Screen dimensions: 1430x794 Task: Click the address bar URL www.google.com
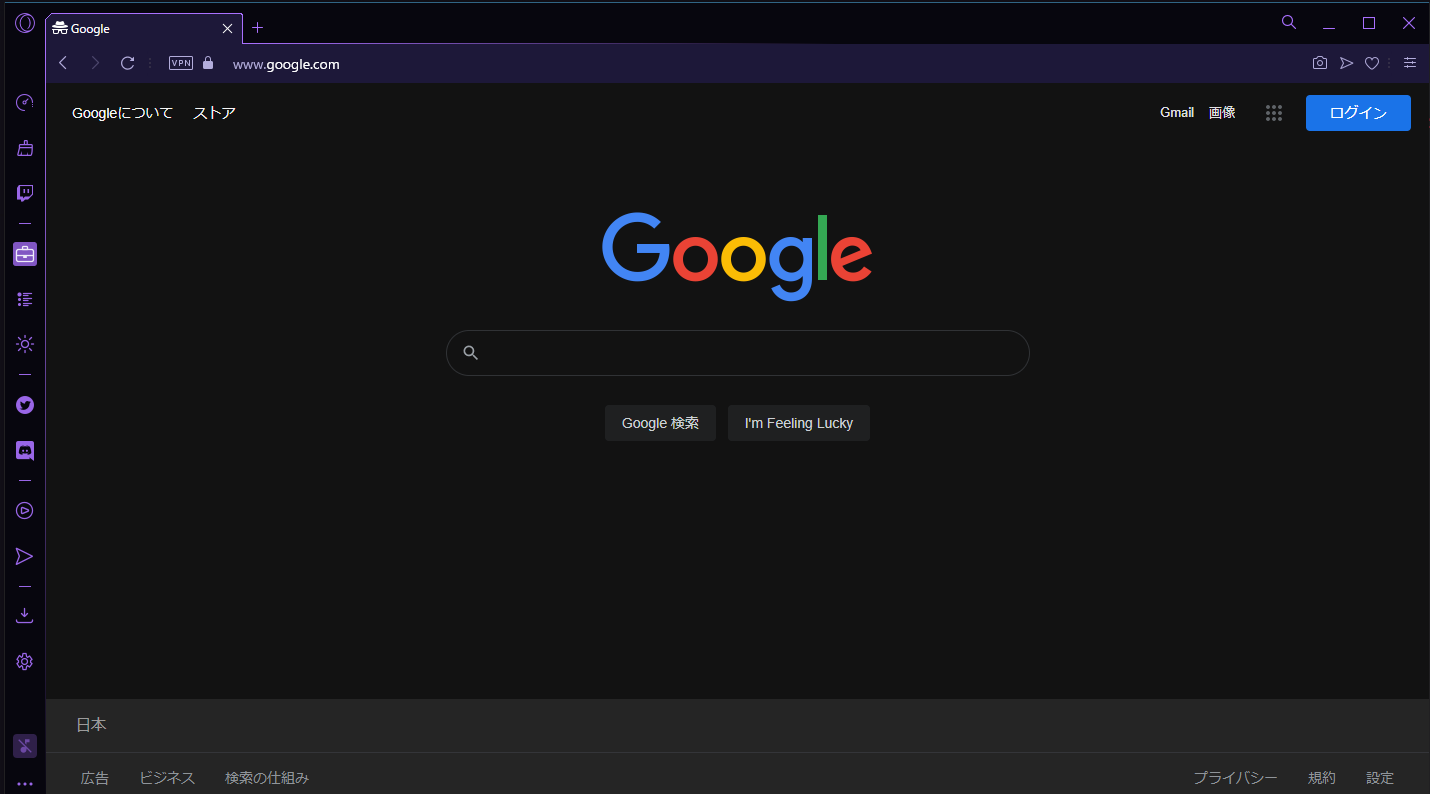click(286, 64)
